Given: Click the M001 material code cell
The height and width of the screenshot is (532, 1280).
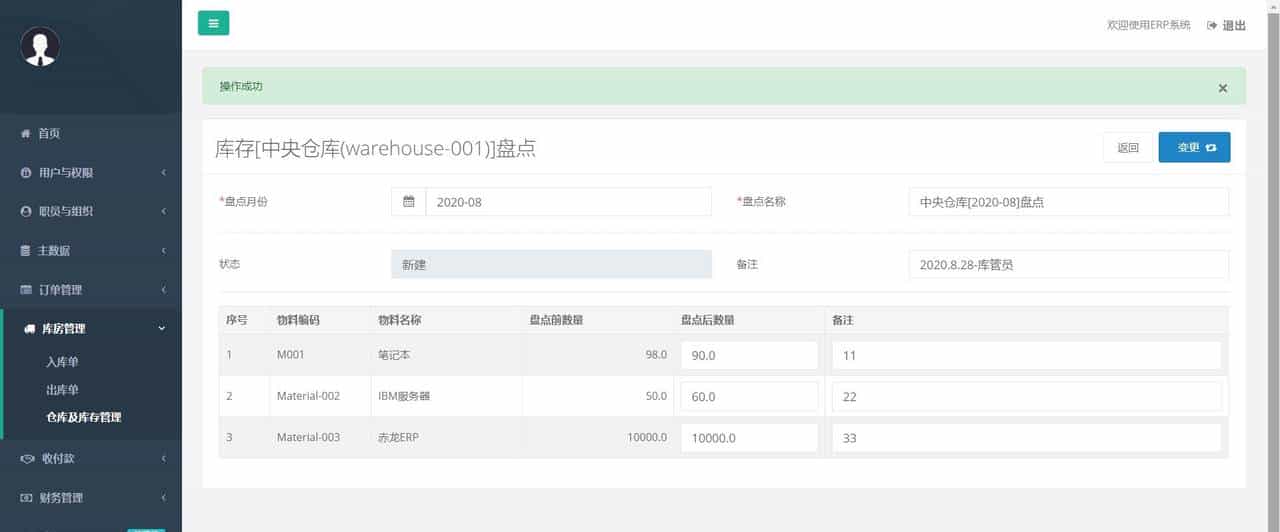Looking at the screenshot, I should (320, 355).
